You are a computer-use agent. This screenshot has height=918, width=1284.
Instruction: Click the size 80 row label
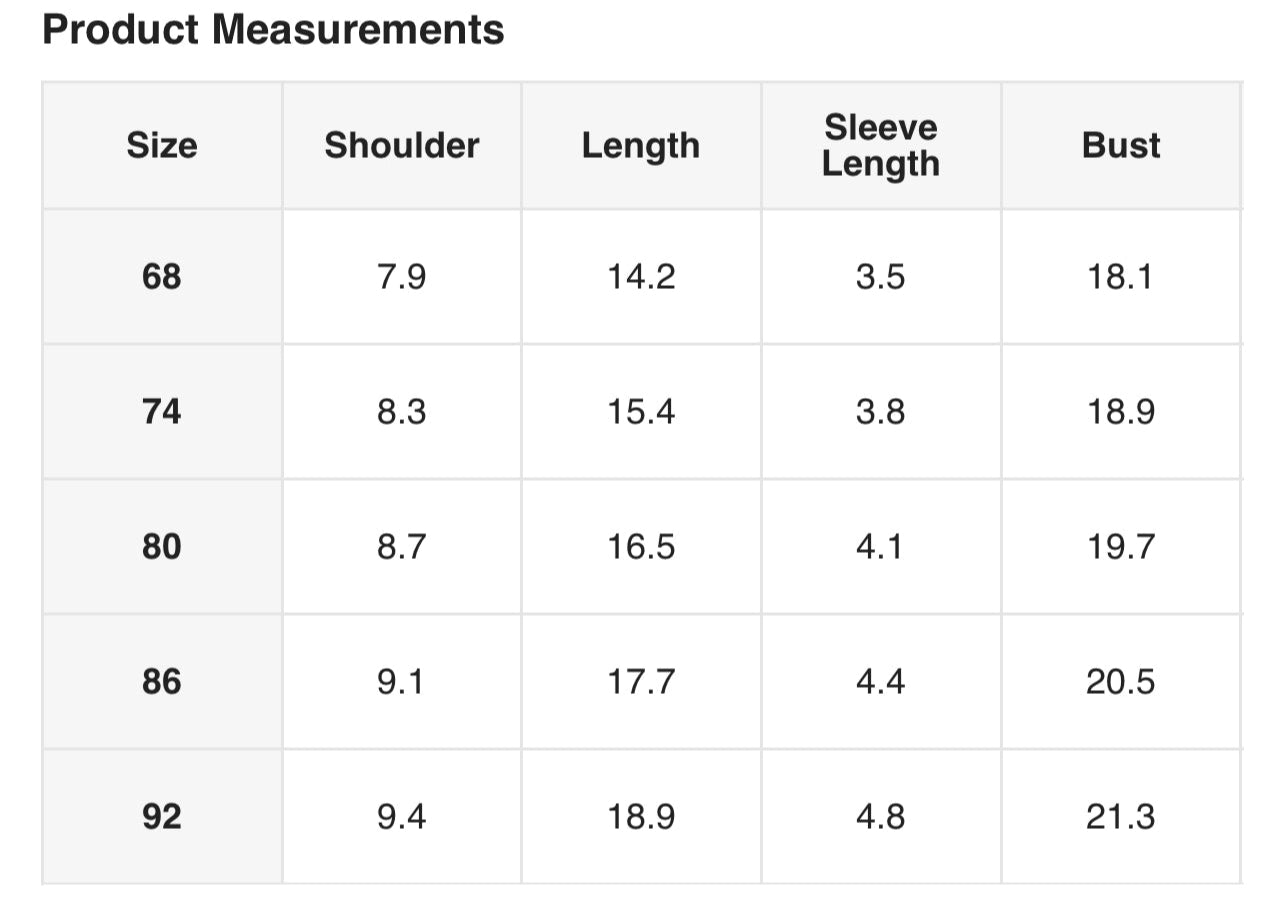coord(162,547)
